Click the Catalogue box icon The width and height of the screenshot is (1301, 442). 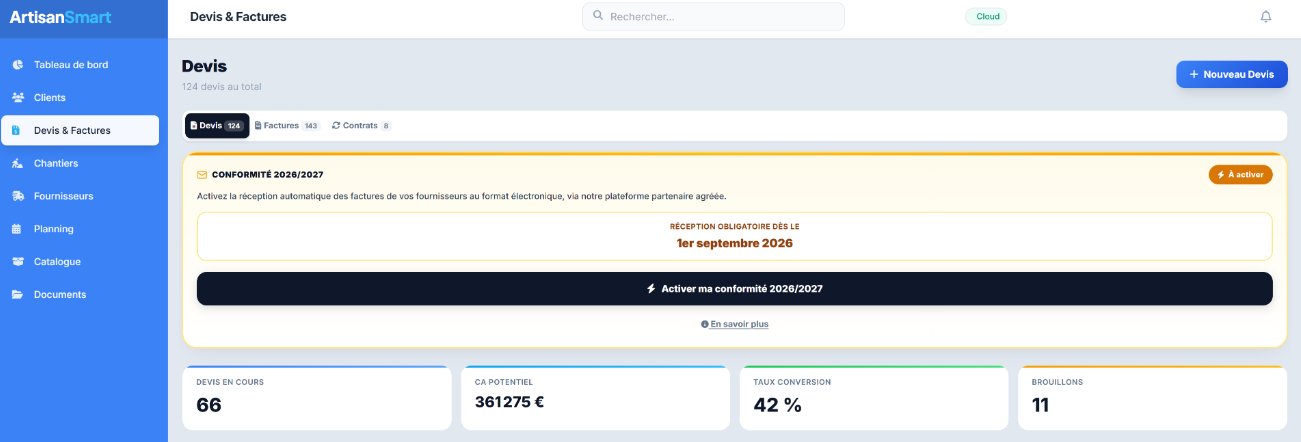[x=18, y=262]
